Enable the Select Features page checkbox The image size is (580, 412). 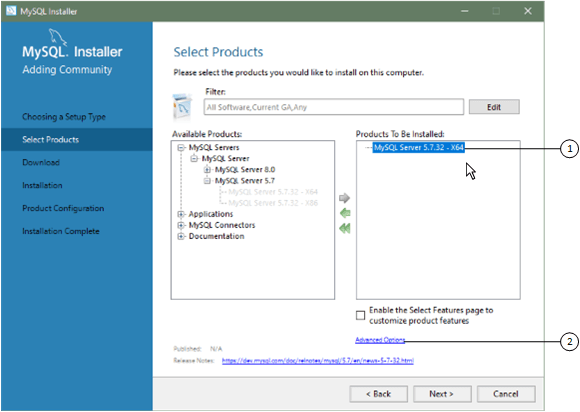point(360,315)
